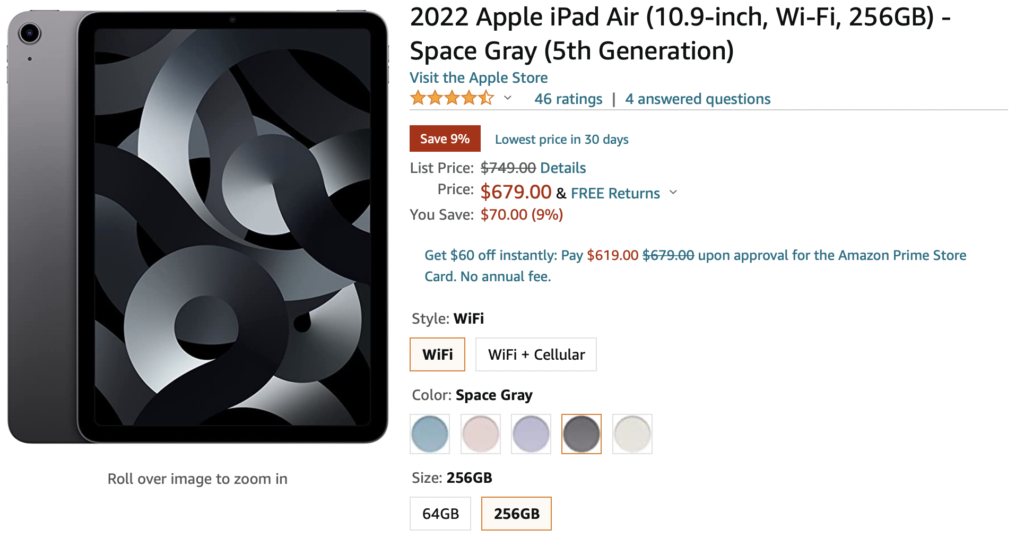Click the Amazon Prime Store Card offer
Image resolution: width=1024 pixels, height=538 pixels.
[695, 265]
